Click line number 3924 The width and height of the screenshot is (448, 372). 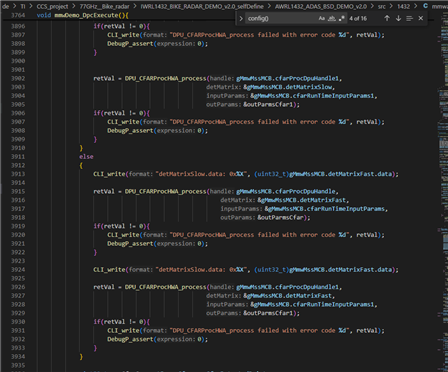(x=18, y=270)
